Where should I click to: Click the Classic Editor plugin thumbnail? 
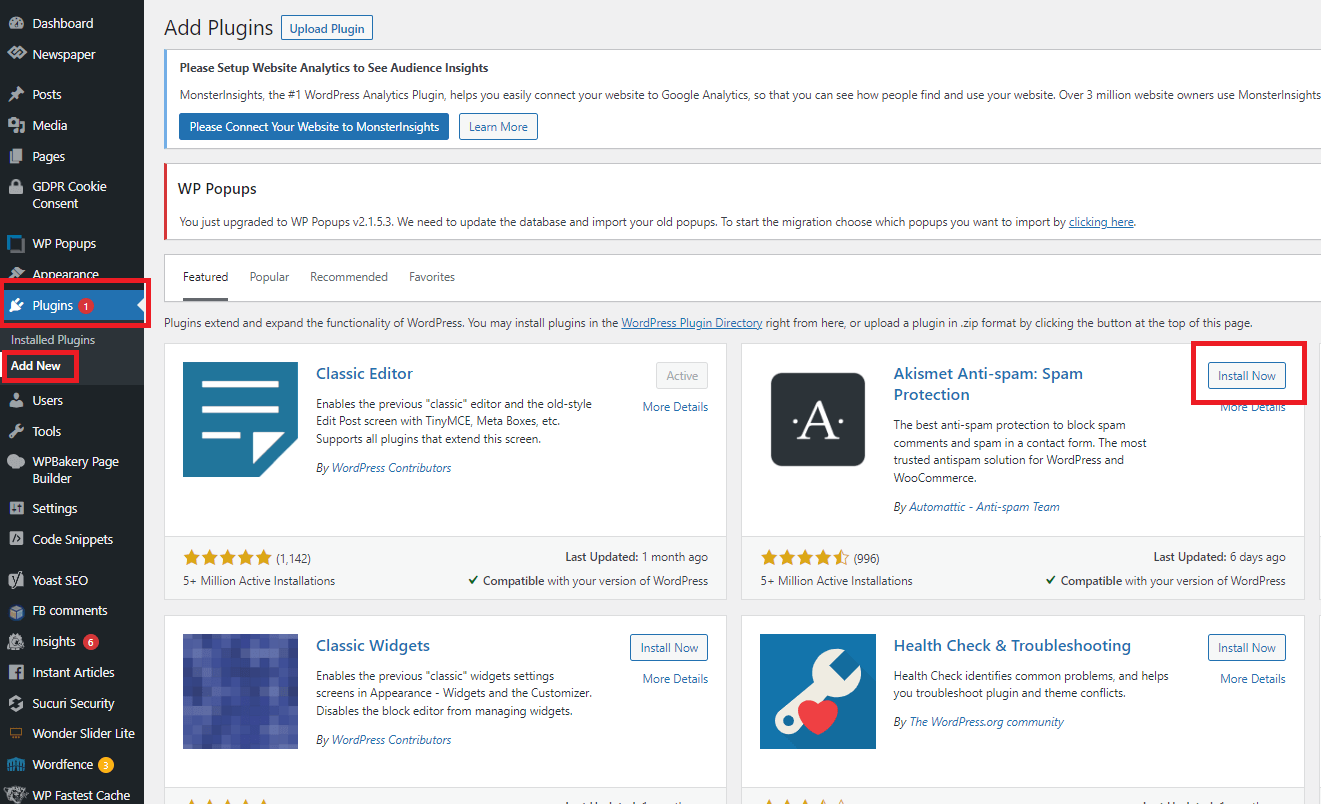coord(240,419)
